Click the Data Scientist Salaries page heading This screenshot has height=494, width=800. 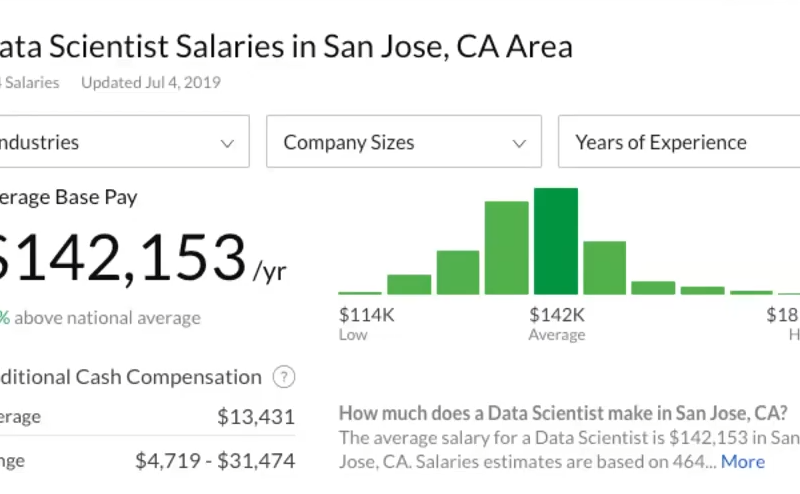285,47
